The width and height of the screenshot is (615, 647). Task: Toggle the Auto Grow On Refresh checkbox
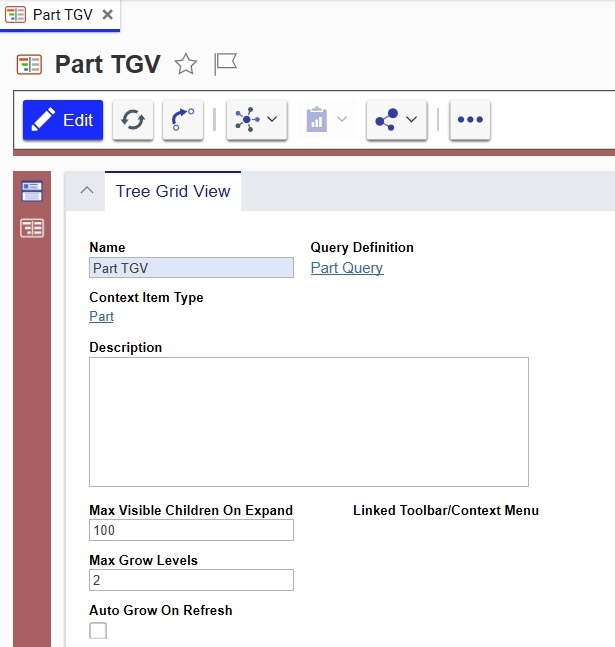98,630
